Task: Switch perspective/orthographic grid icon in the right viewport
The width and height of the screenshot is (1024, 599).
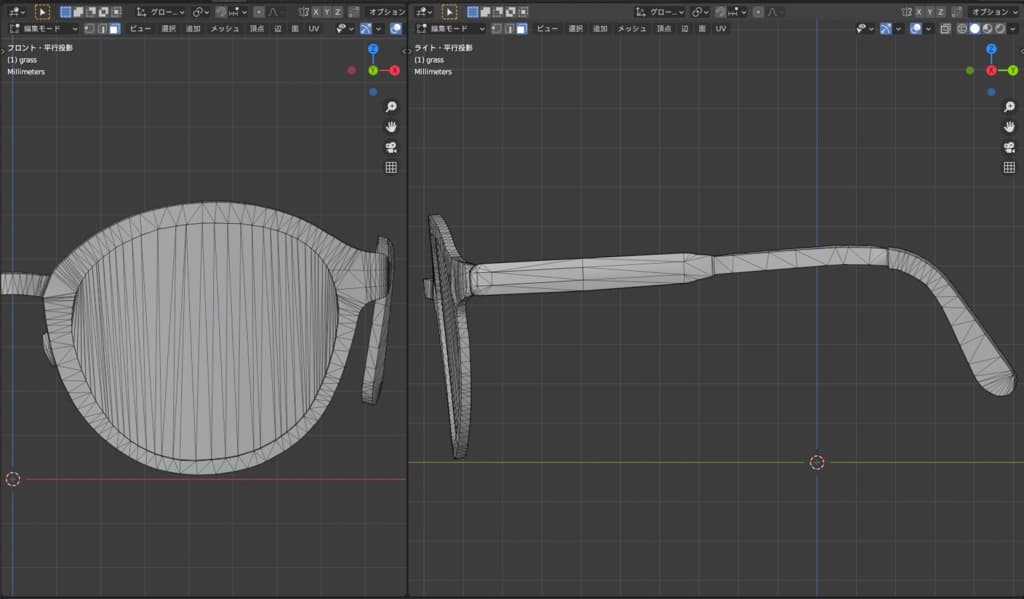Action: (x=1008, y=167)
